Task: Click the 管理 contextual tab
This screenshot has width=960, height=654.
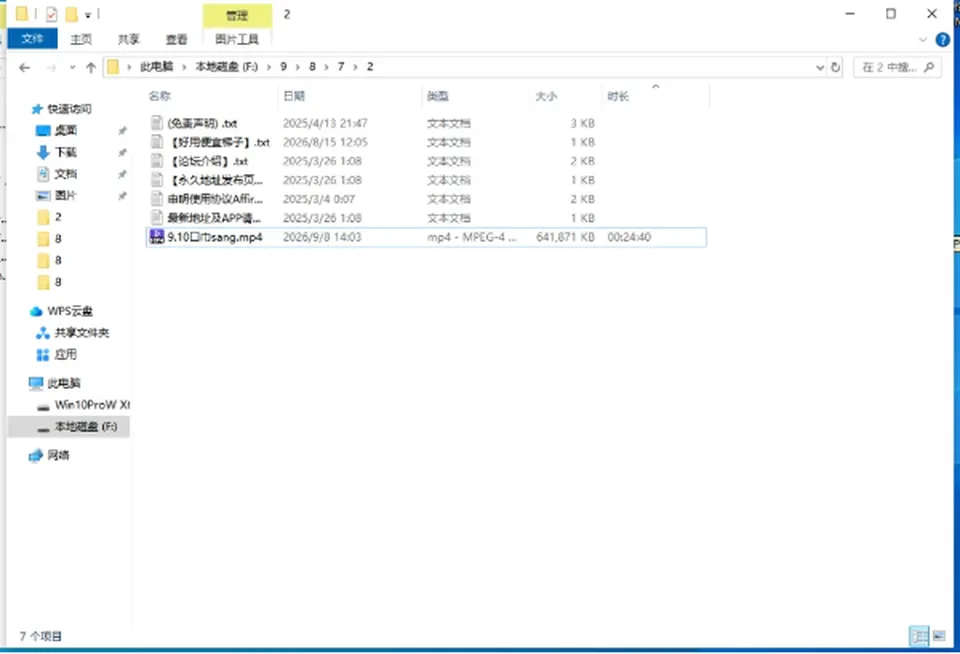Action: pos(237,15)
